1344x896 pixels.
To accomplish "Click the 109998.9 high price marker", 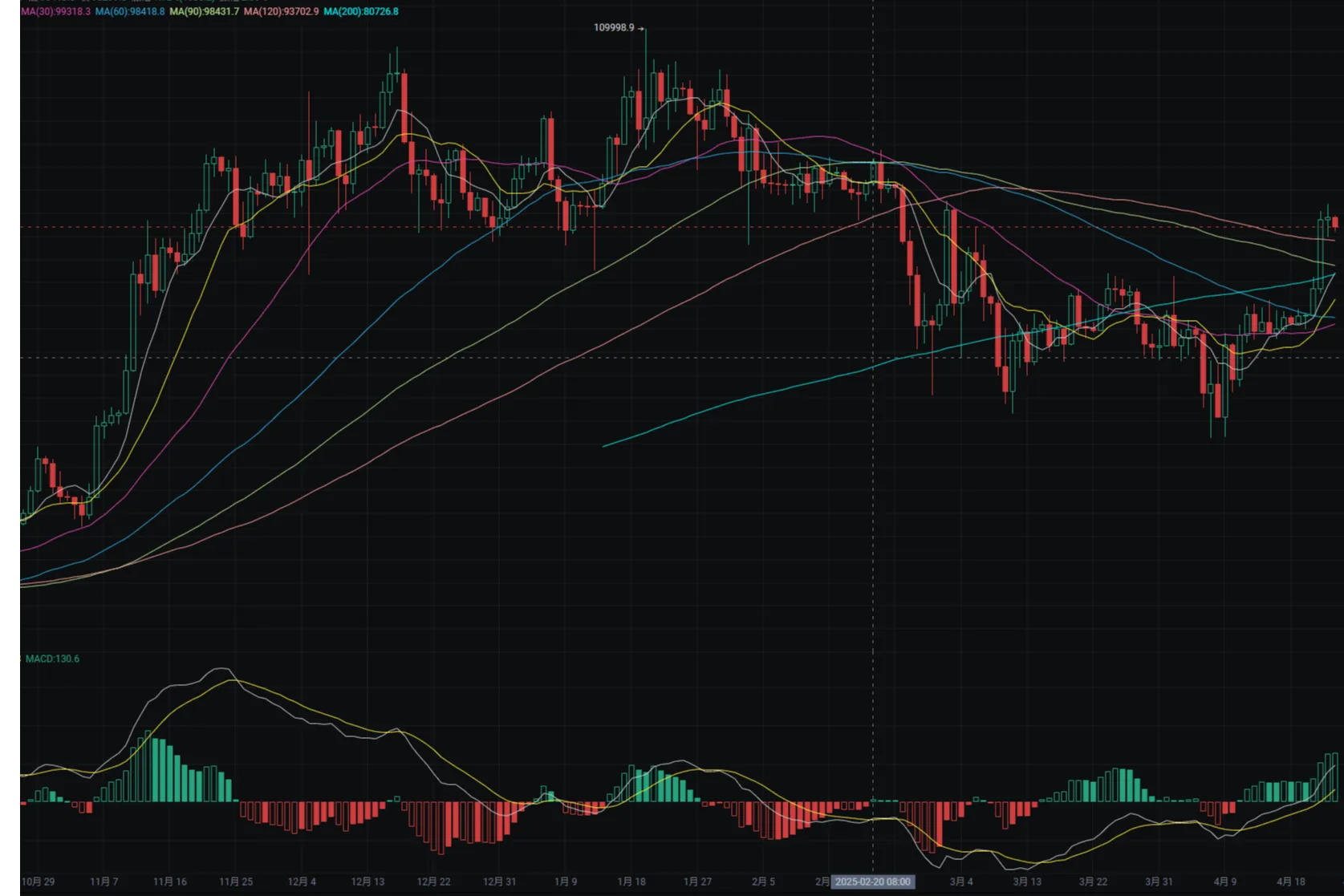I will [614, 28].
